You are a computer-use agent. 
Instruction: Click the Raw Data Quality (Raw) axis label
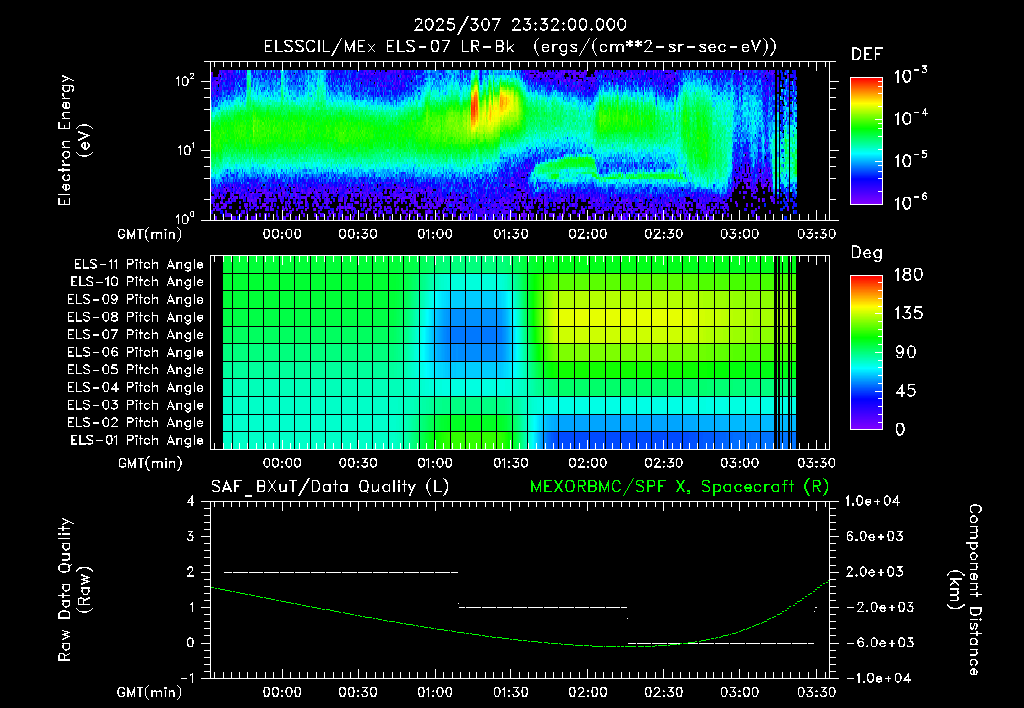(74, 589)
